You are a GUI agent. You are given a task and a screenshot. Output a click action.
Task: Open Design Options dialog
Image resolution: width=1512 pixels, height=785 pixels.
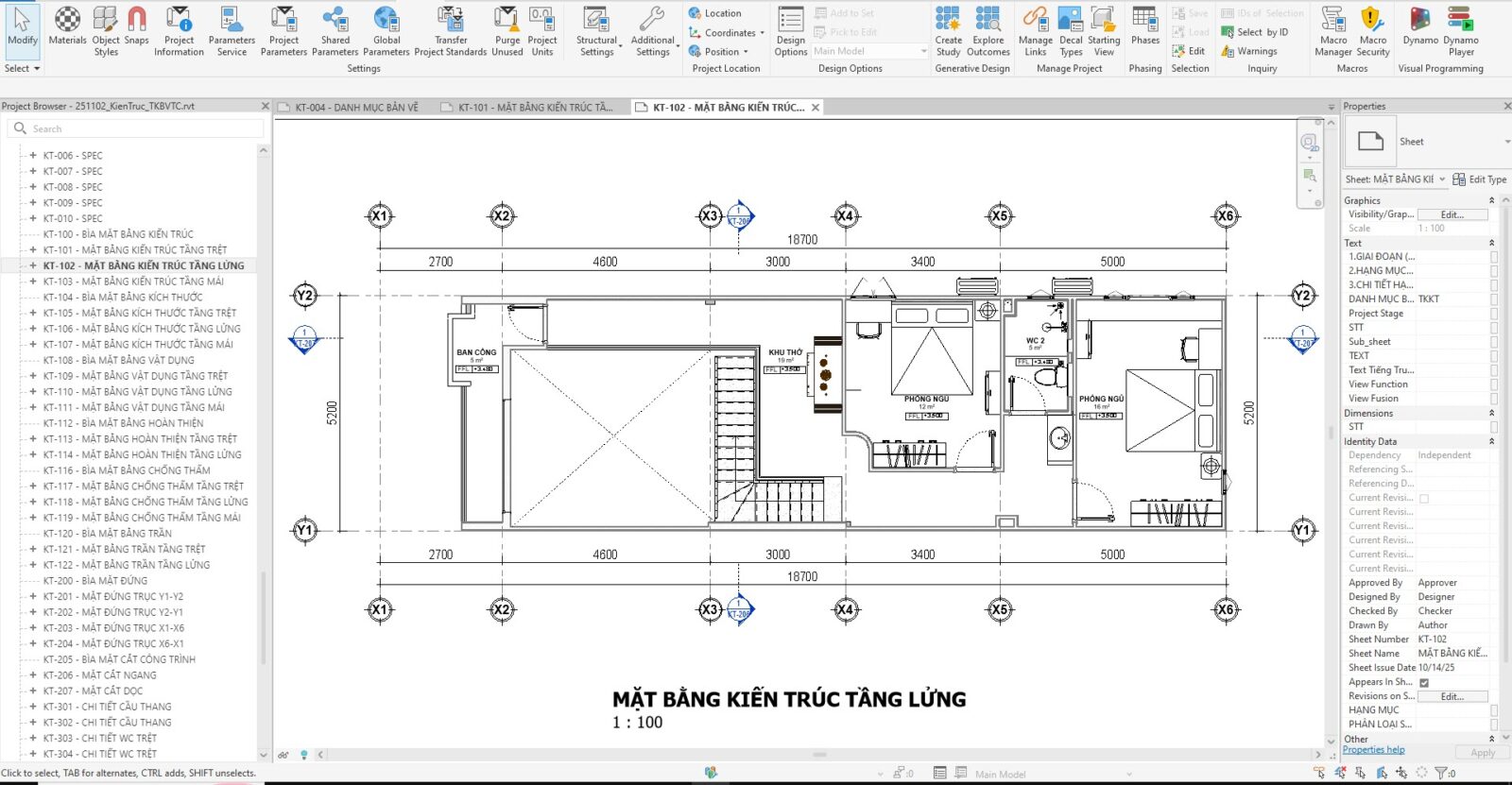(x=790, y=31)
